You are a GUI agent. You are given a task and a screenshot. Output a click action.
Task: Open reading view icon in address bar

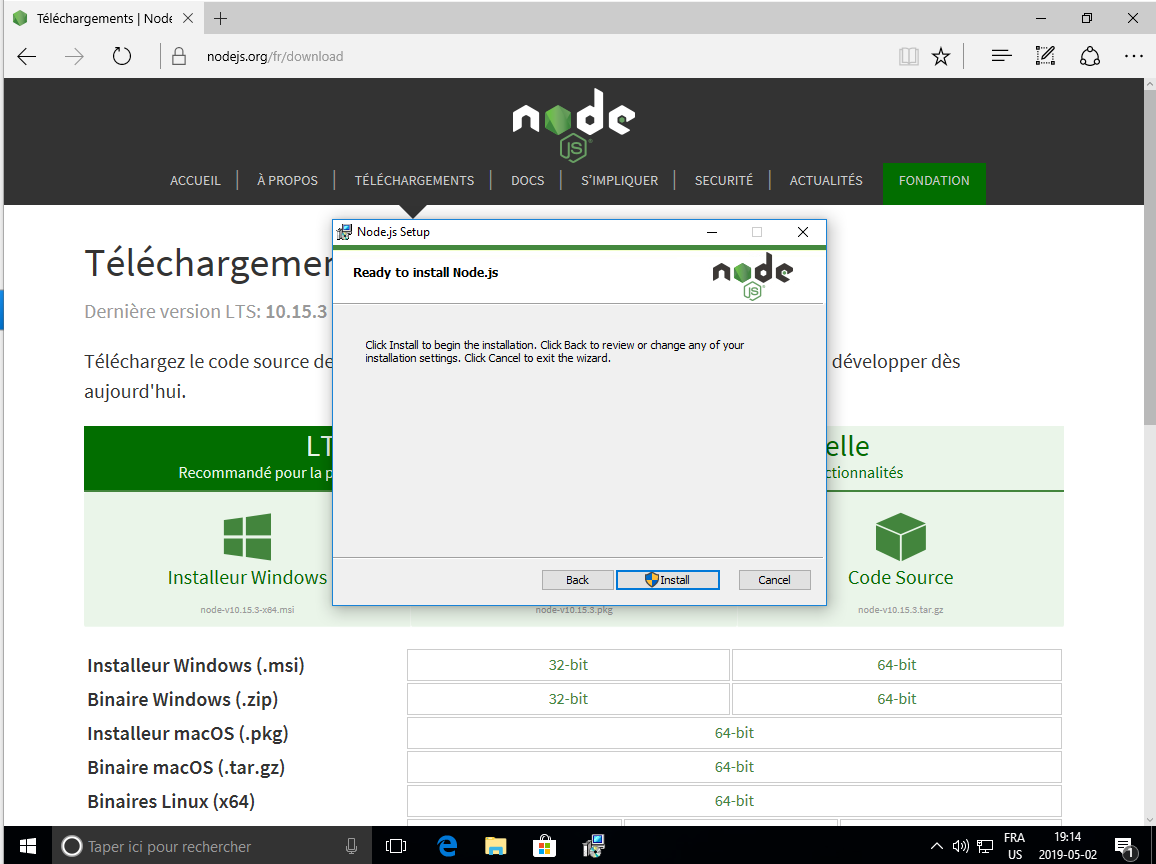pos(908,57)
